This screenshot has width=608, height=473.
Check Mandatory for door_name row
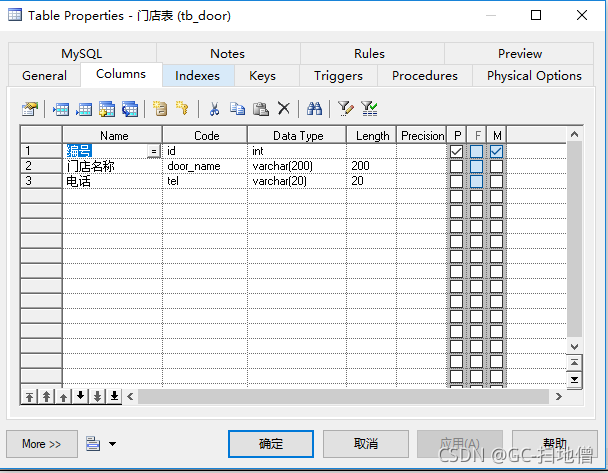point(496,166)
